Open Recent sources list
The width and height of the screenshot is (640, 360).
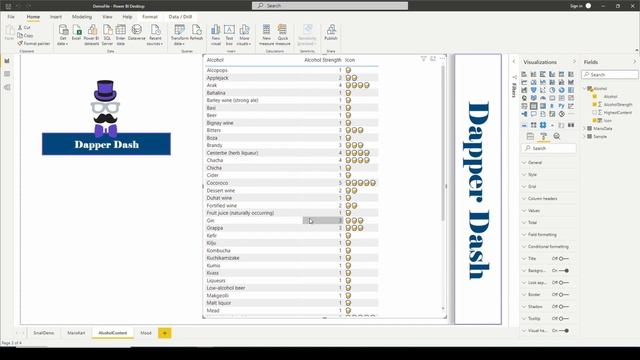click(155, 35)
